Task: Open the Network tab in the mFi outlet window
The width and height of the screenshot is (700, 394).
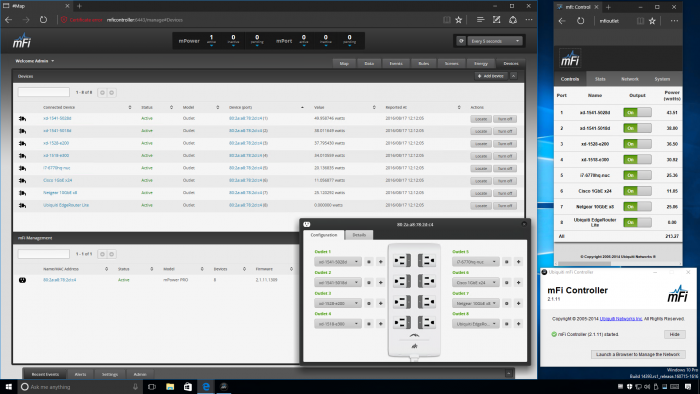Action: tap(629, 79)
